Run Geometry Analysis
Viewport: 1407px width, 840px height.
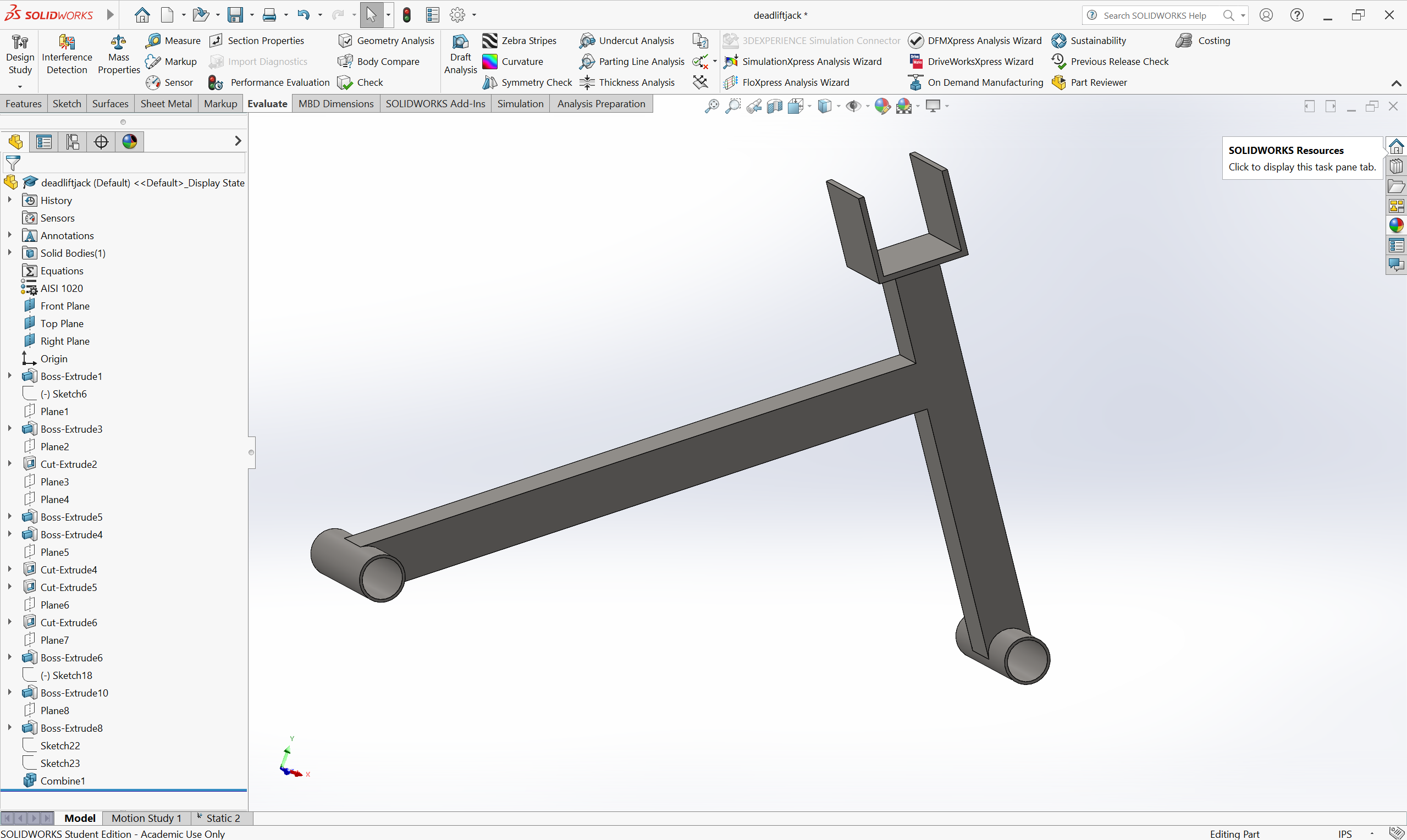click(387, 40)
